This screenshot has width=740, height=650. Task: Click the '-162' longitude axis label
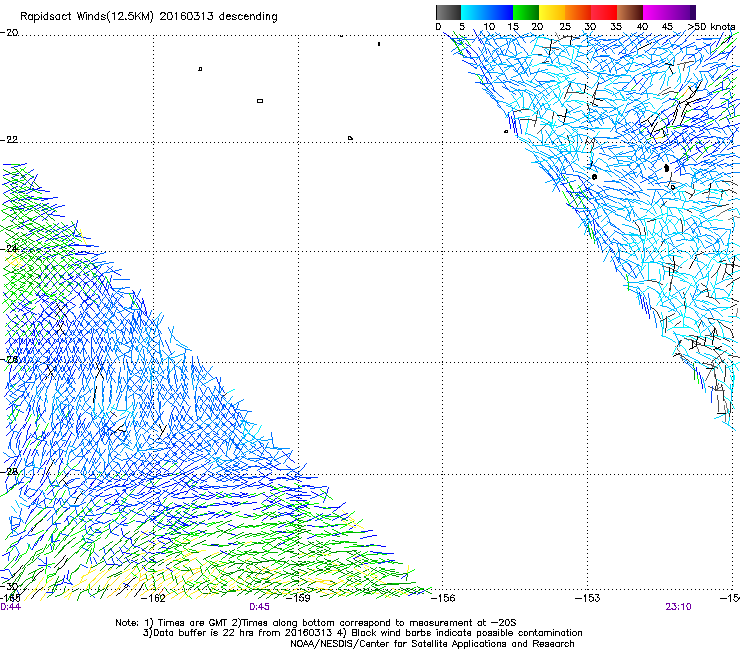point(153,599)
